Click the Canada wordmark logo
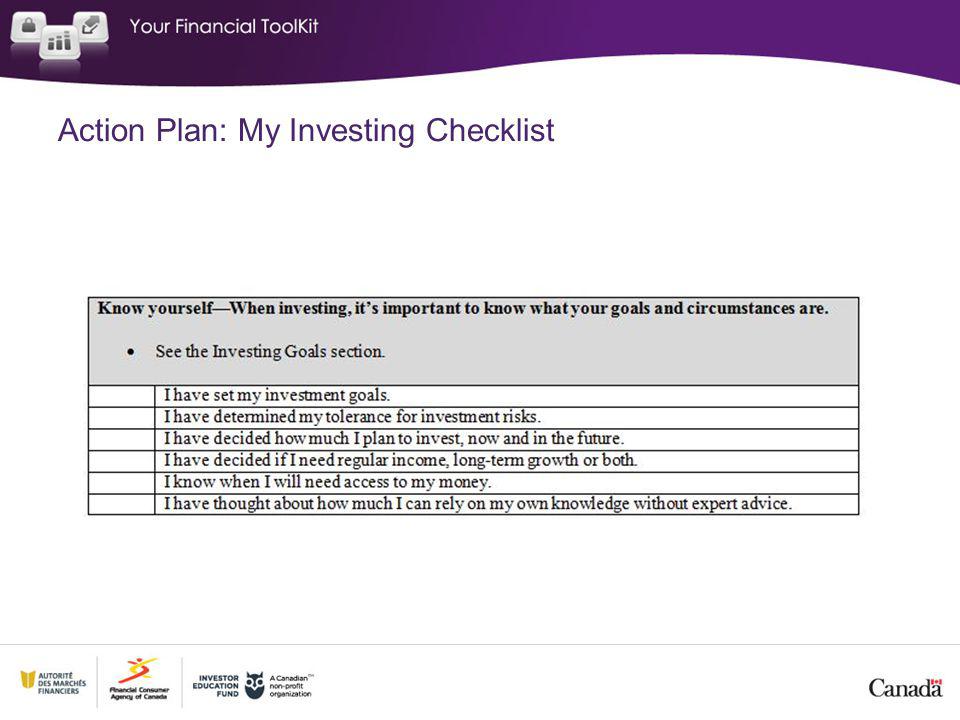960x720 pixels. click(x=906, y=688)
